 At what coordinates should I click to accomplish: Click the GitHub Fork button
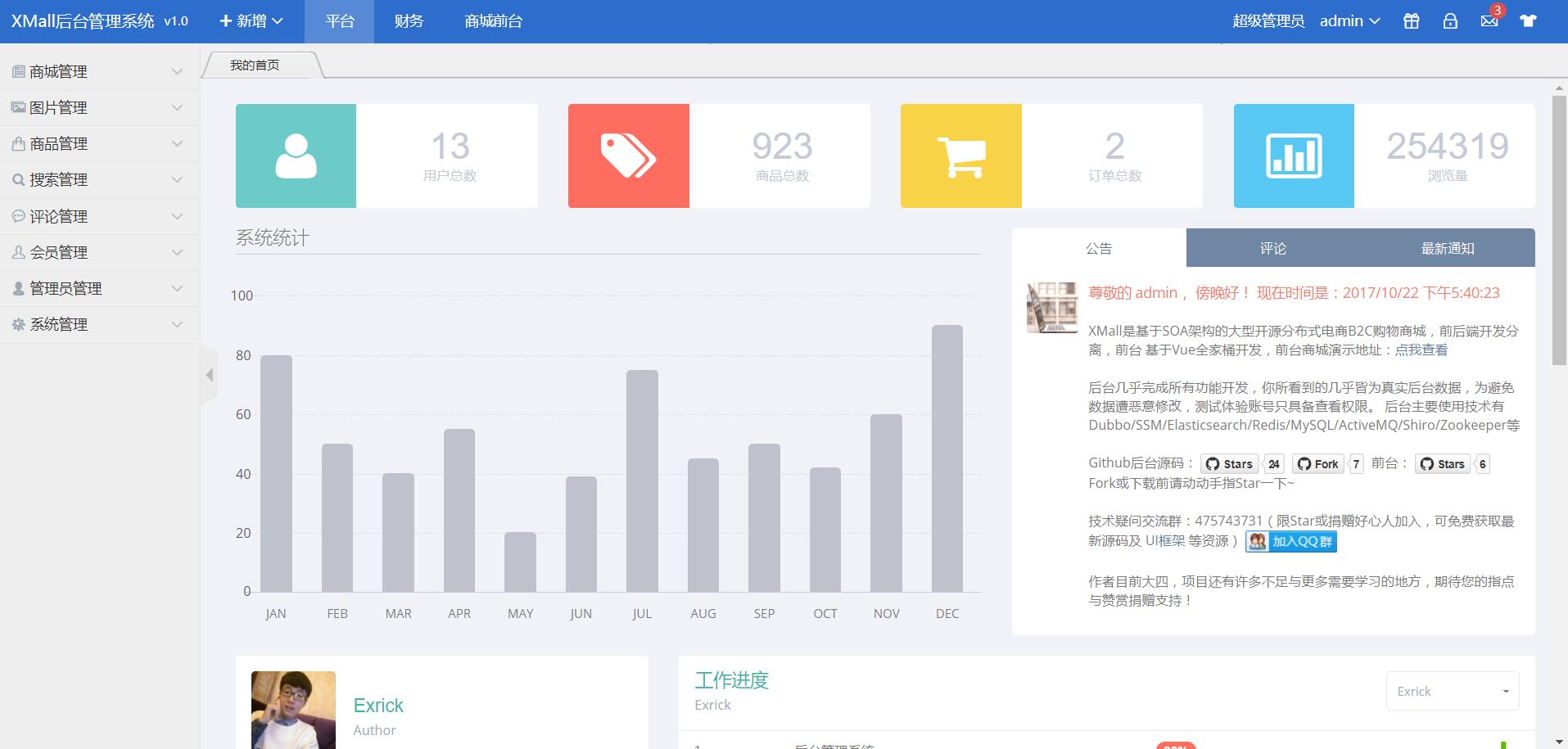coord(1317,464)
